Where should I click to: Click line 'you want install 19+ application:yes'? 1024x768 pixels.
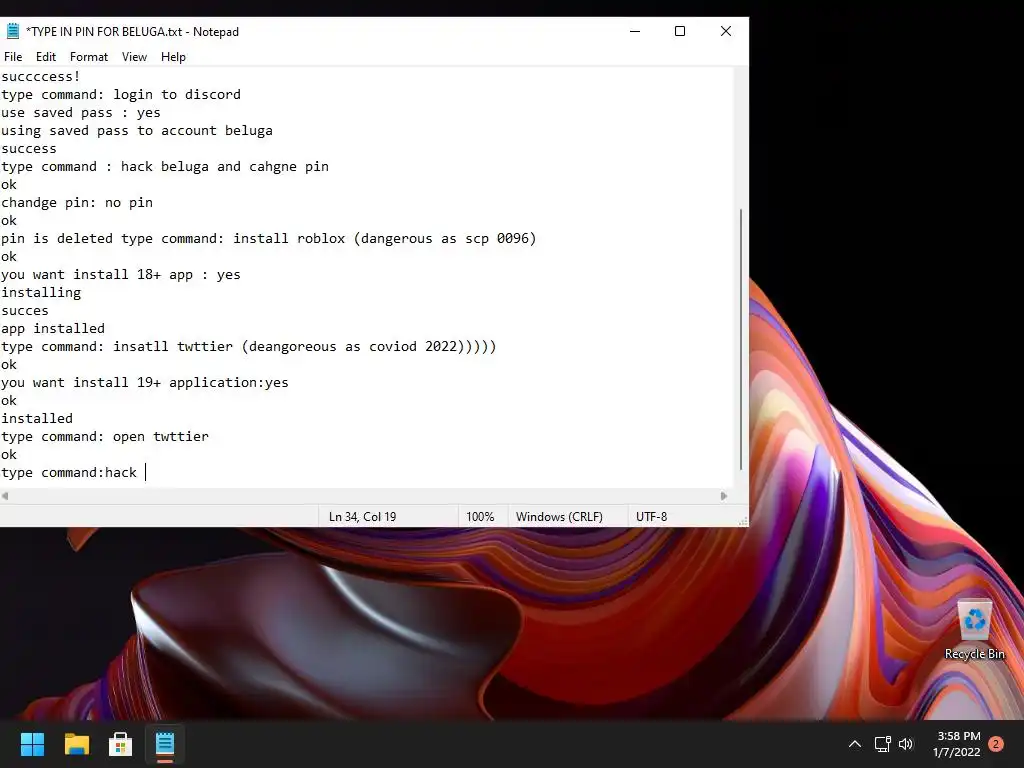coord(145,383)
